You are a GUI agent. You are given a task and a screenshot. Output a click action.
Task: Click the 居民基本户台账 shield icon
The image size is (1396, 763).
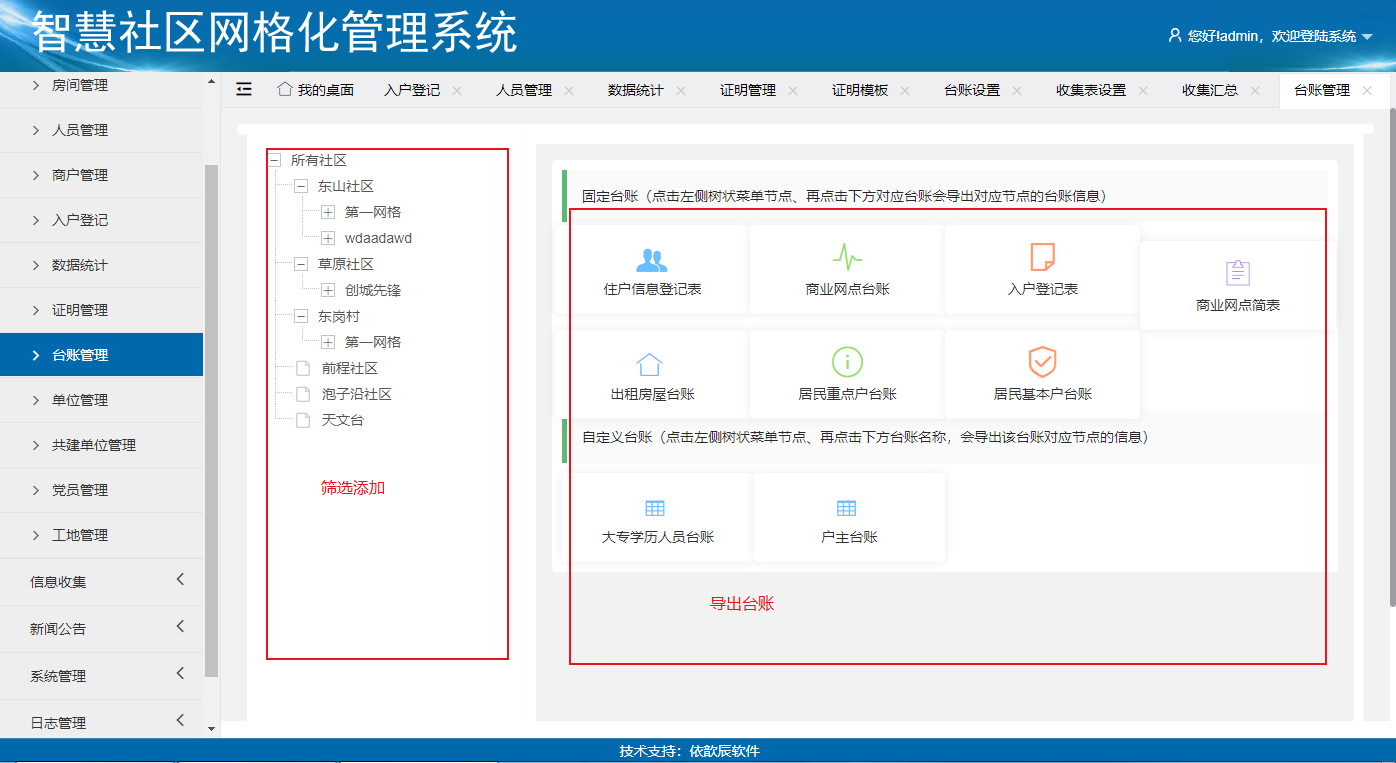click(x=1042, y=362)
